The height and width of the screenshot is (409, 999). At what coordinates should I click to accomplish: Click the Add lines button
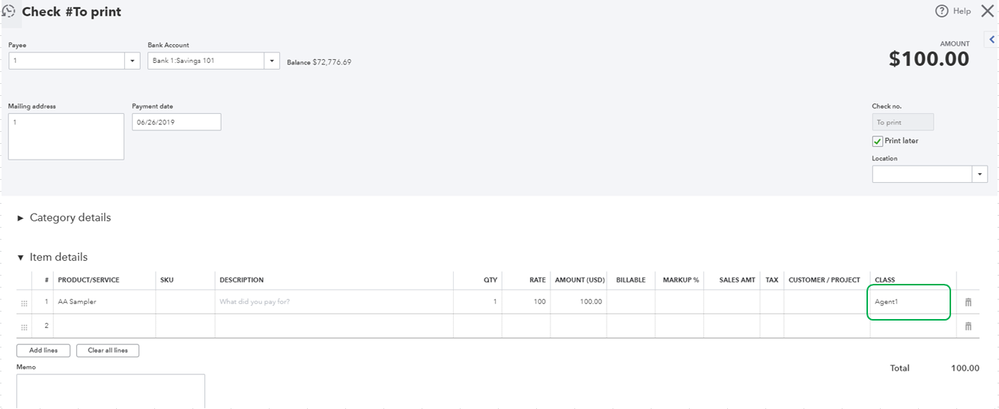tap(43, 350)
